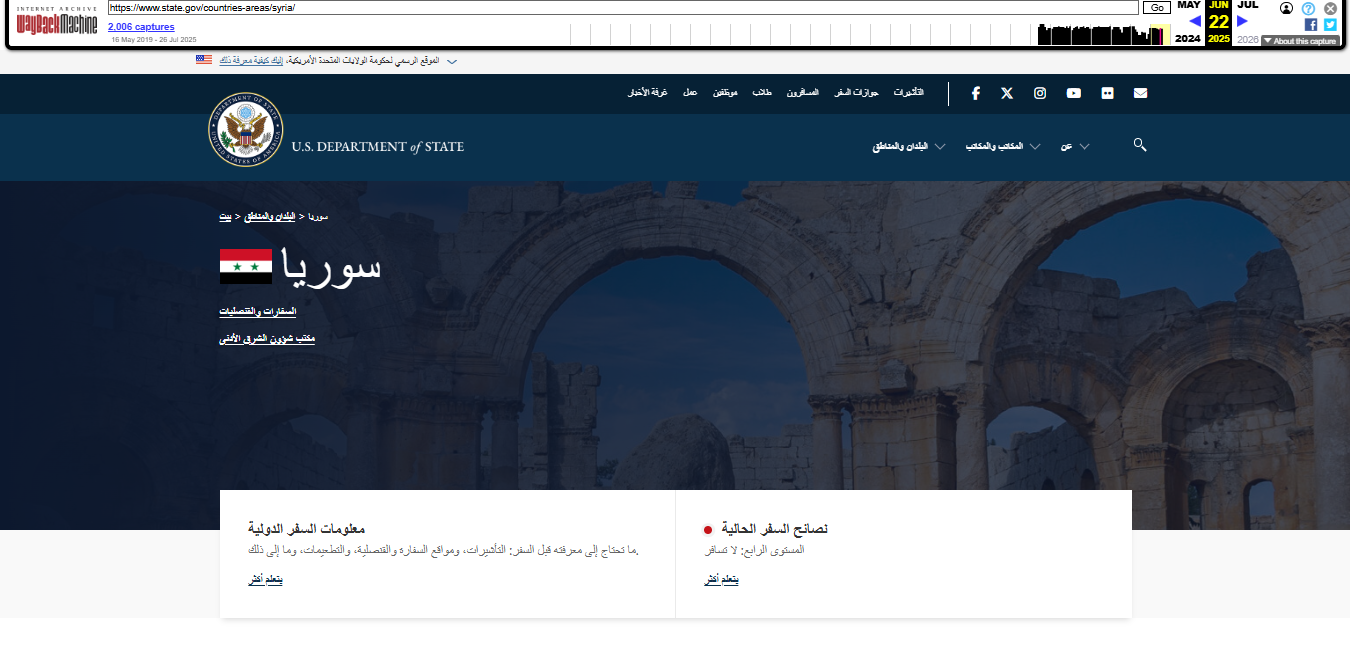Open the Flickr icon in header
This screenshot has width=1350, height=667.
[1107, 93]
